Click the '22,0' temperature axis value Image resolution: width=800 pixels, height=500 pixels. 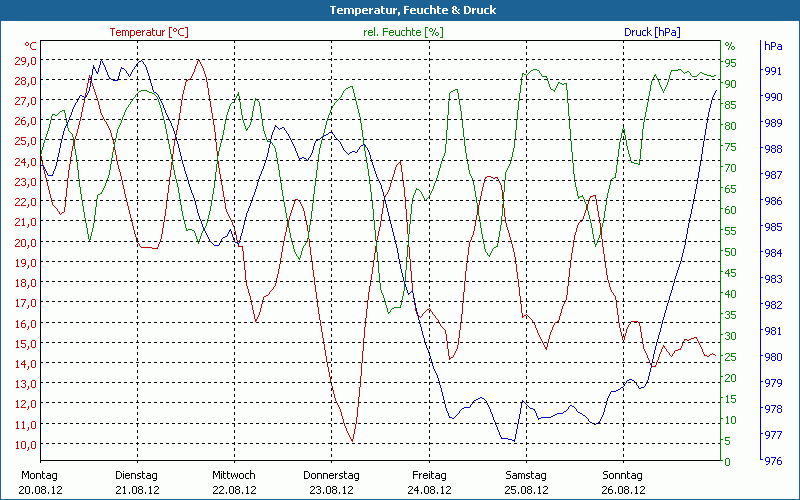coord(25,202)
